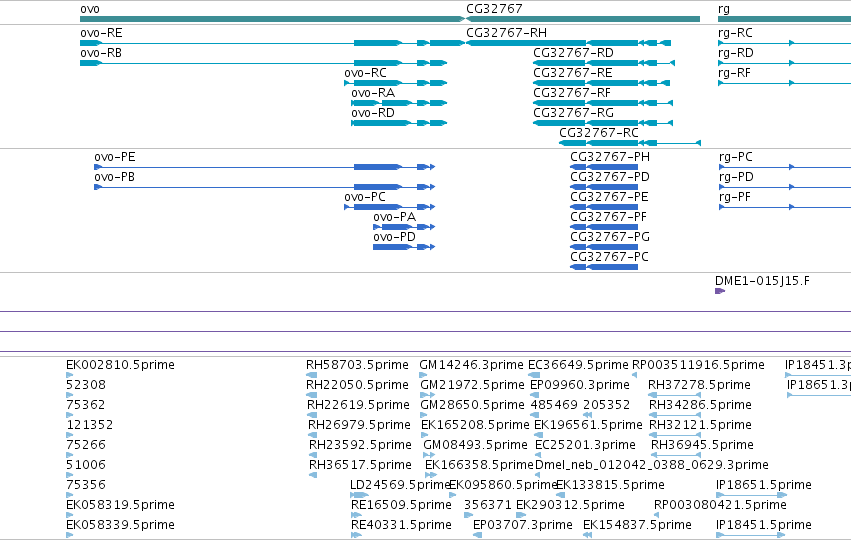The image size is (851, 540).
Task: Click EST EP03707.3prime
Action: [x=523, y=525]
